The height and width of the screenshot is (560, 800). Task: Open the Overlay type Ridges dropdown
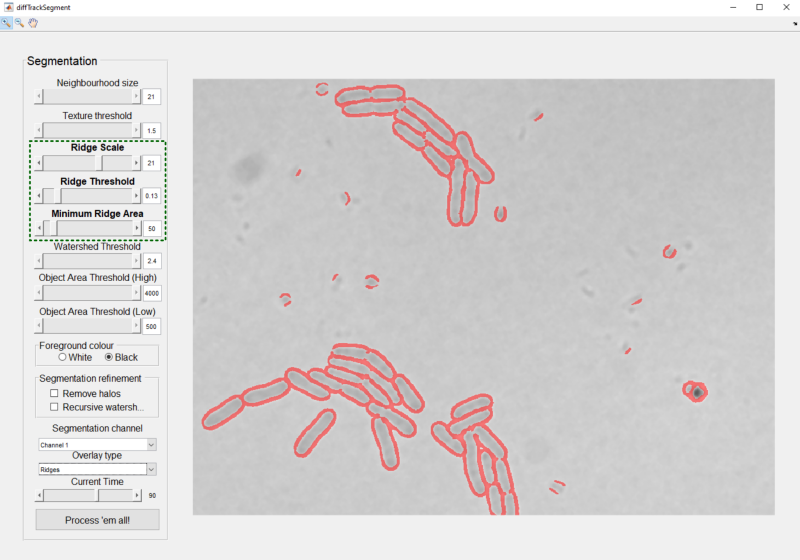97,469
